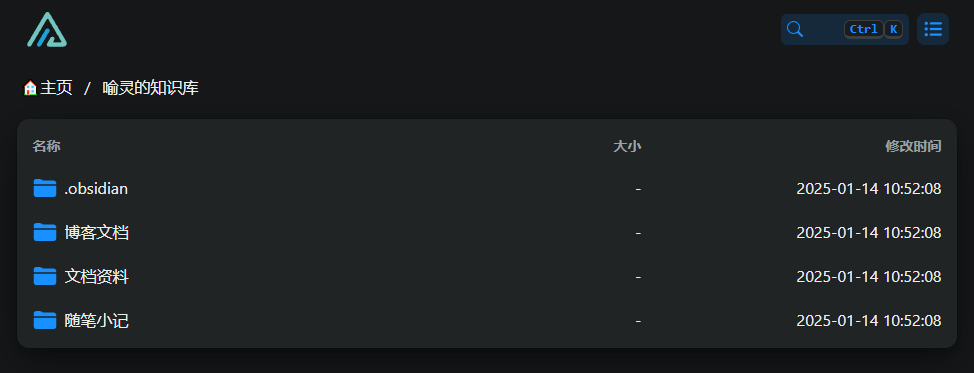Select 喻灵的知识库 breadcrumb item
This screenshot has height=373, width=974.
[x=150, y=88]
